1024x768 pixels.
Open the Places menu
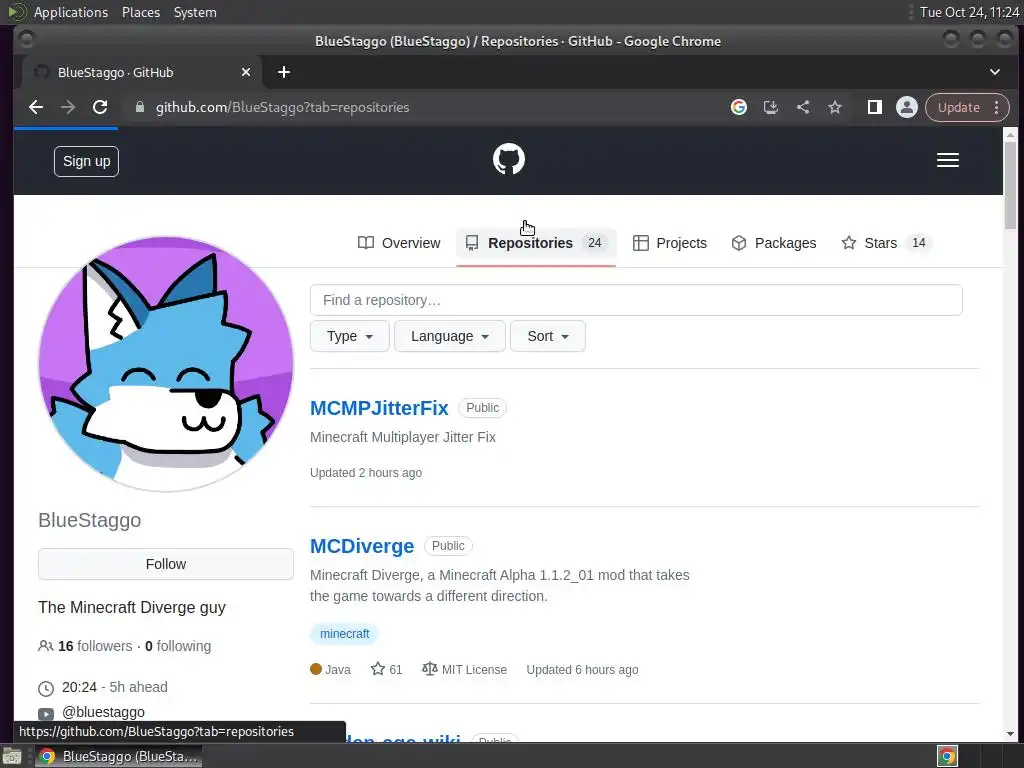click(x=140, y=12)
